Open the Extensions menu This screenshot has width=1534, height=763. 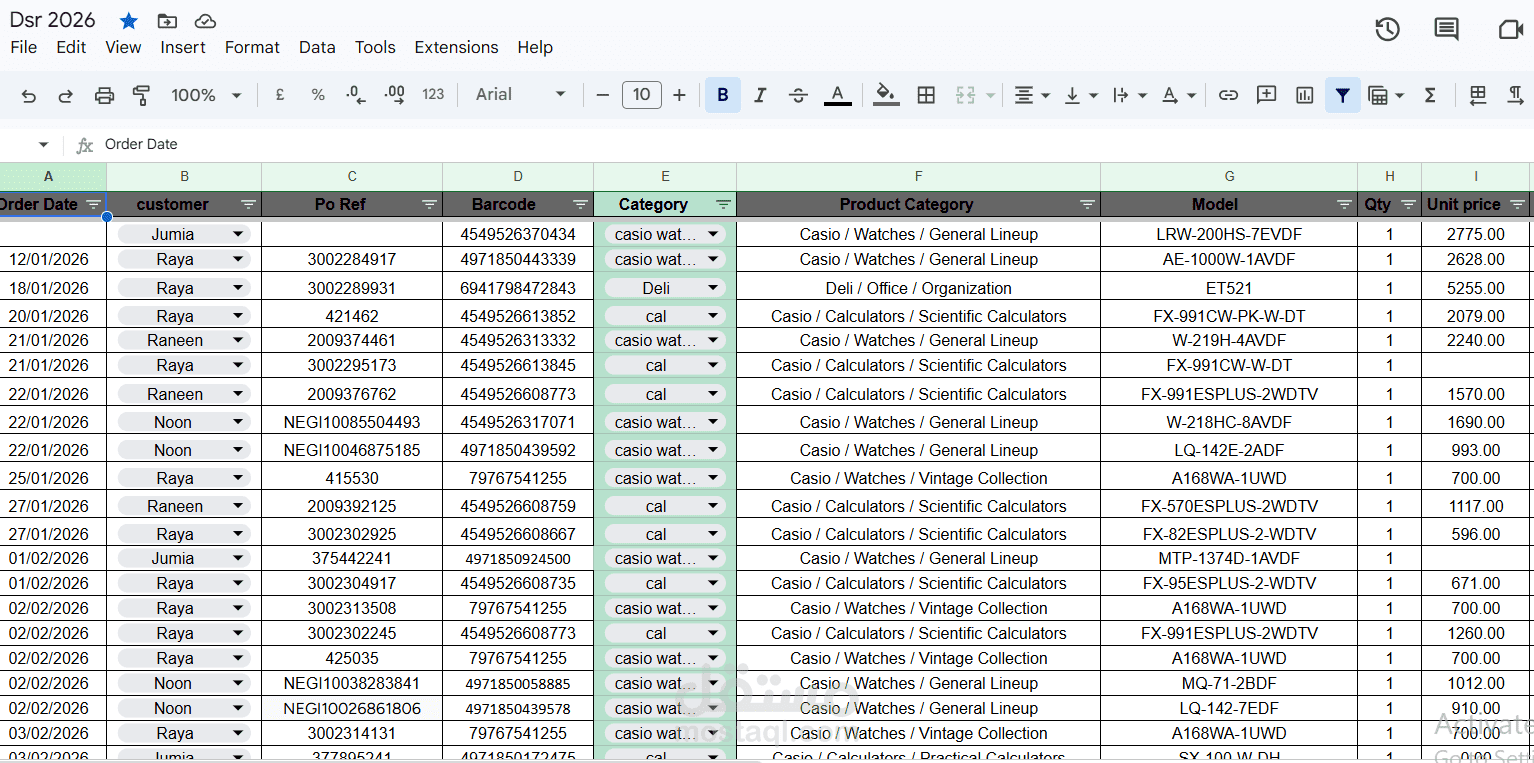coord(456,47)
